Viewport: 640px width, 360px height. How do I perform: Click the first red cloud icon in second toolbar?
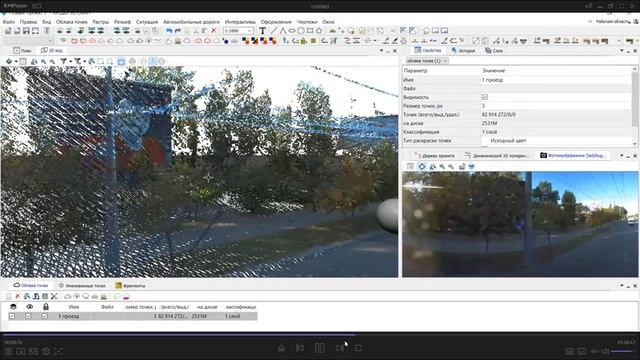tap(74, 41)
